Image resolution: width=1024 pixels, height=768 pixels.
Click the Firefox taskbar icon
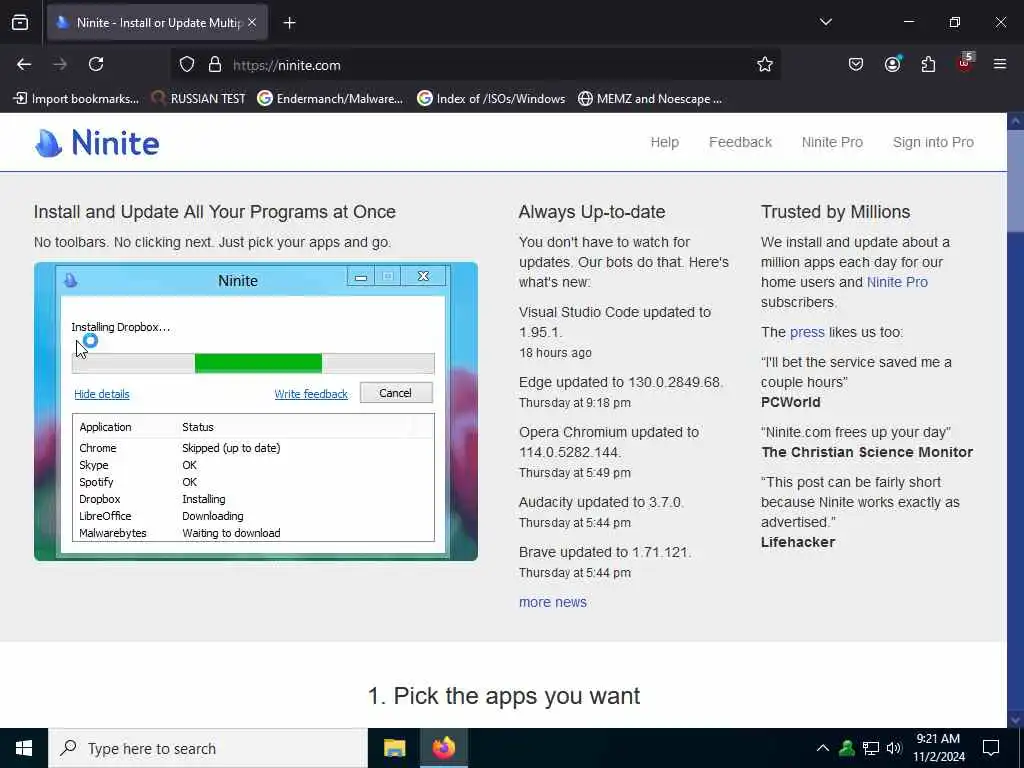point(443,748)
